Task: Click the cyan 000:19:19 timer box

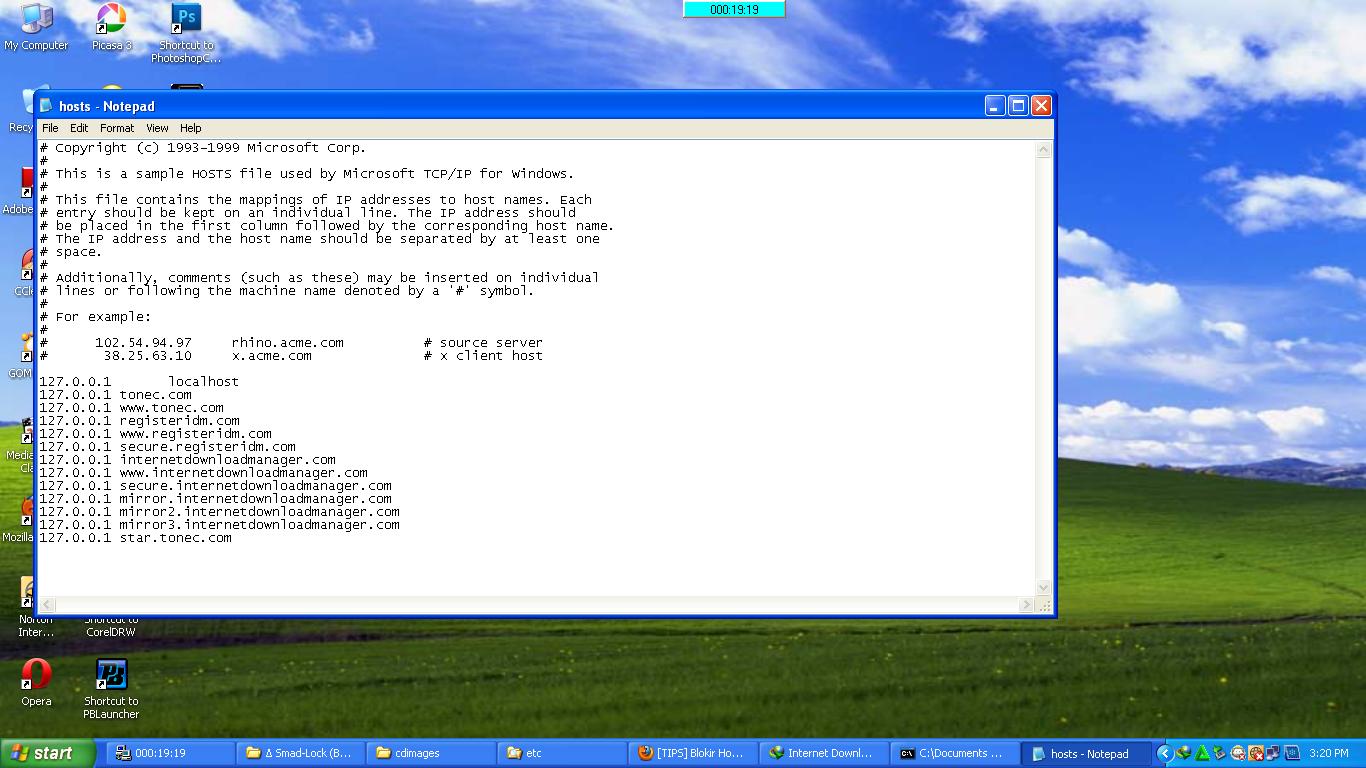Action: tap(734, 9)
